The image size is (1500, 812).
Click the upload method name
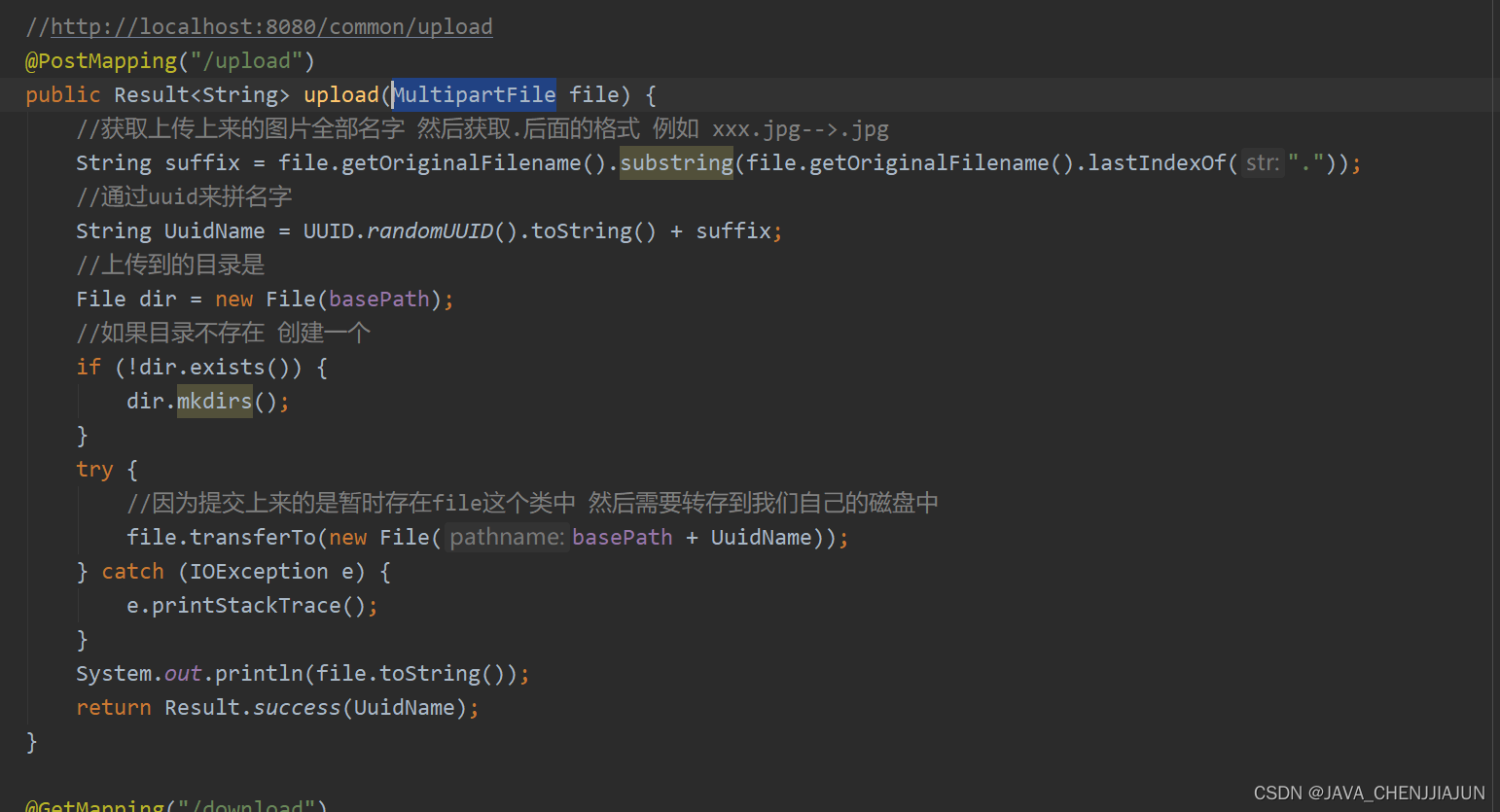[340, 94]
